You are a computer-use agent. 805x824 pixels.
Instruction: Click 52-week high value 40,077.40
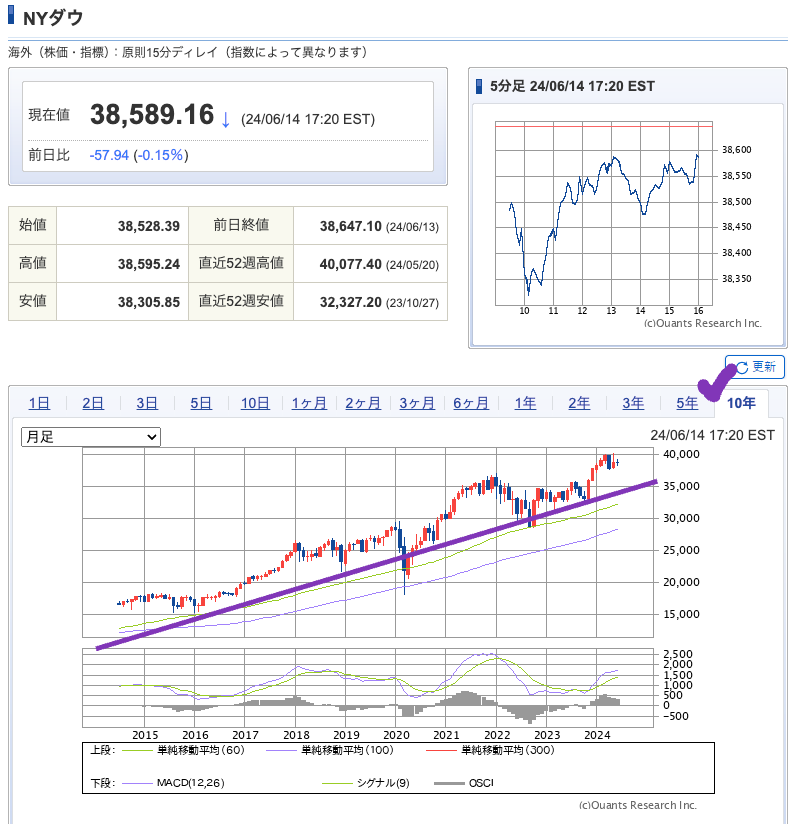point(350,264)
